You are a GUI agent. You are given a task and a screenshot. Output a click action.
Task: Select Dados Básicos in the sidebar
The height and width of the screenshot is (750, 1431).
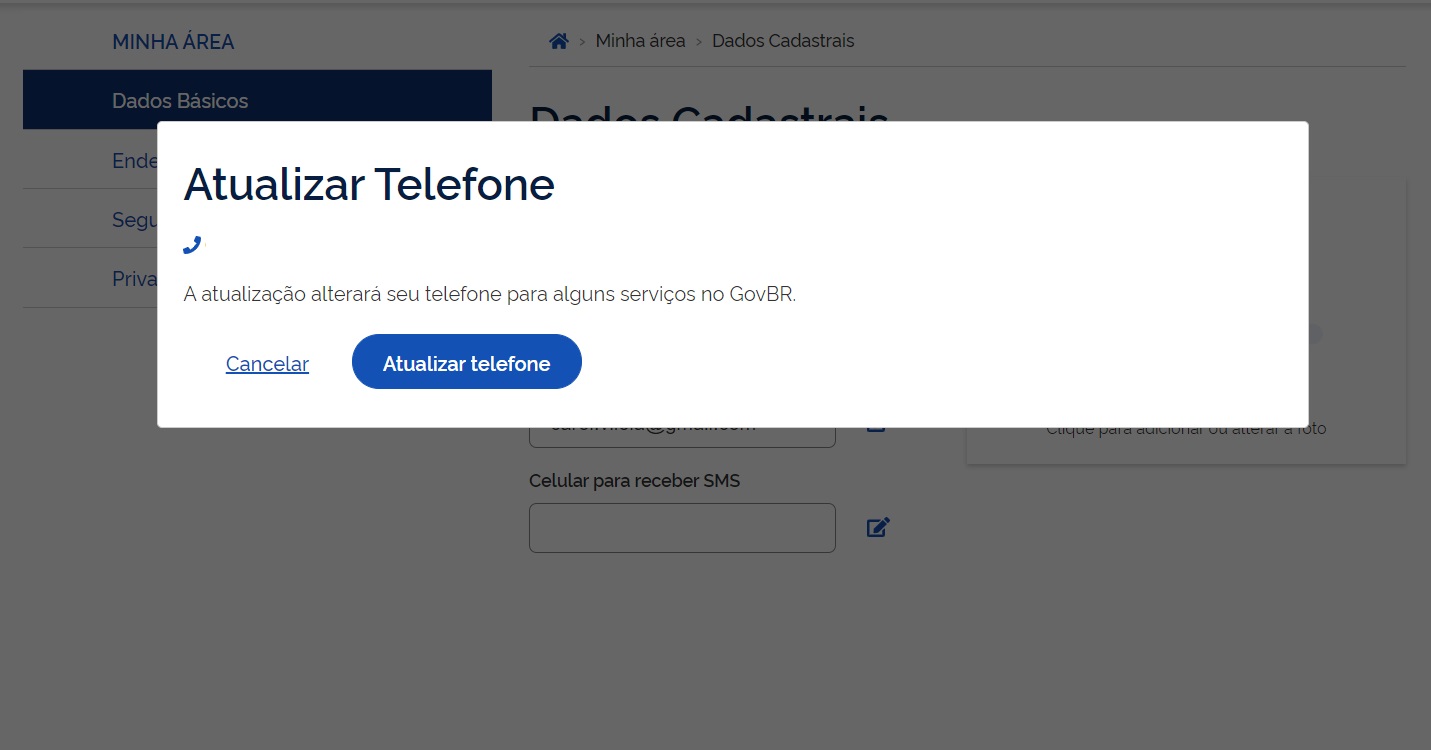(180, 100)
